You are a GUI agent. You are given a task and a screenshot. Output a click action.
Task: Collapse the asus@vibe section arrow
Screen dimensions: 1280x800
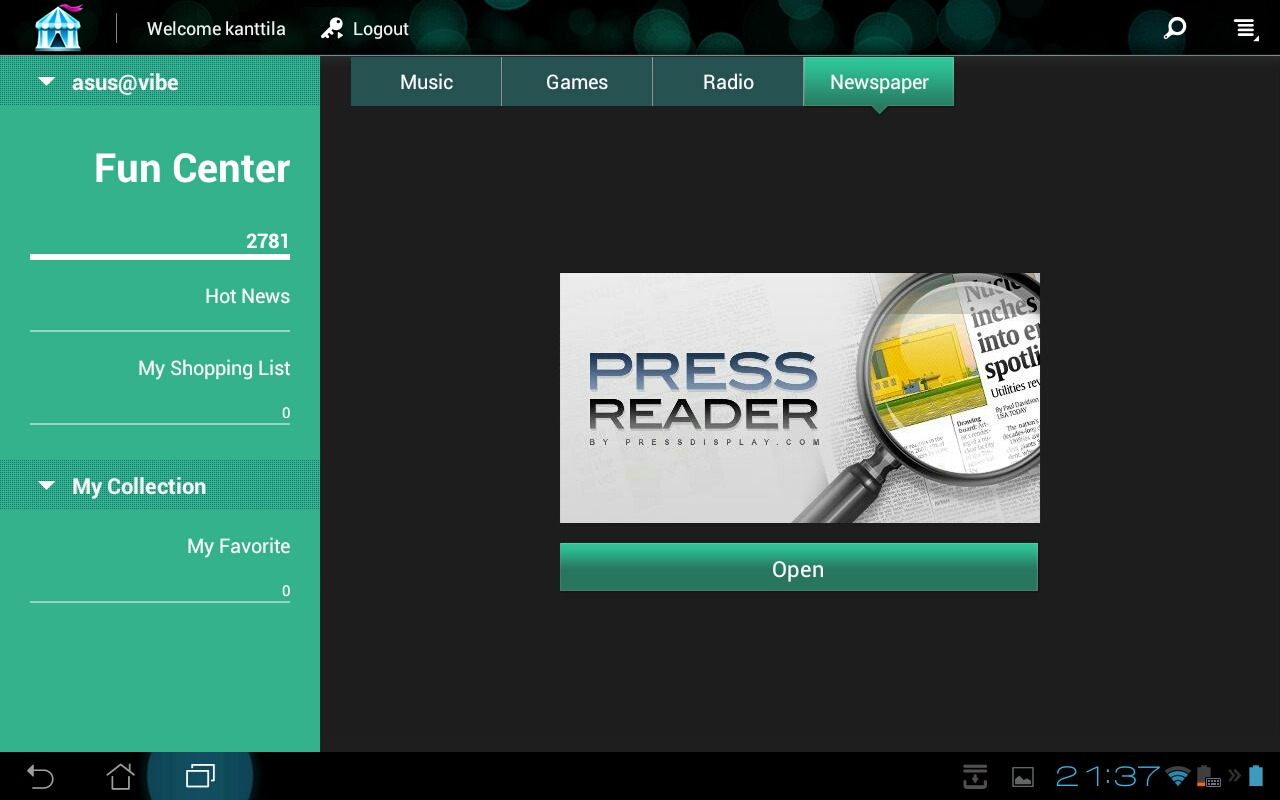(x=46, y=82)
